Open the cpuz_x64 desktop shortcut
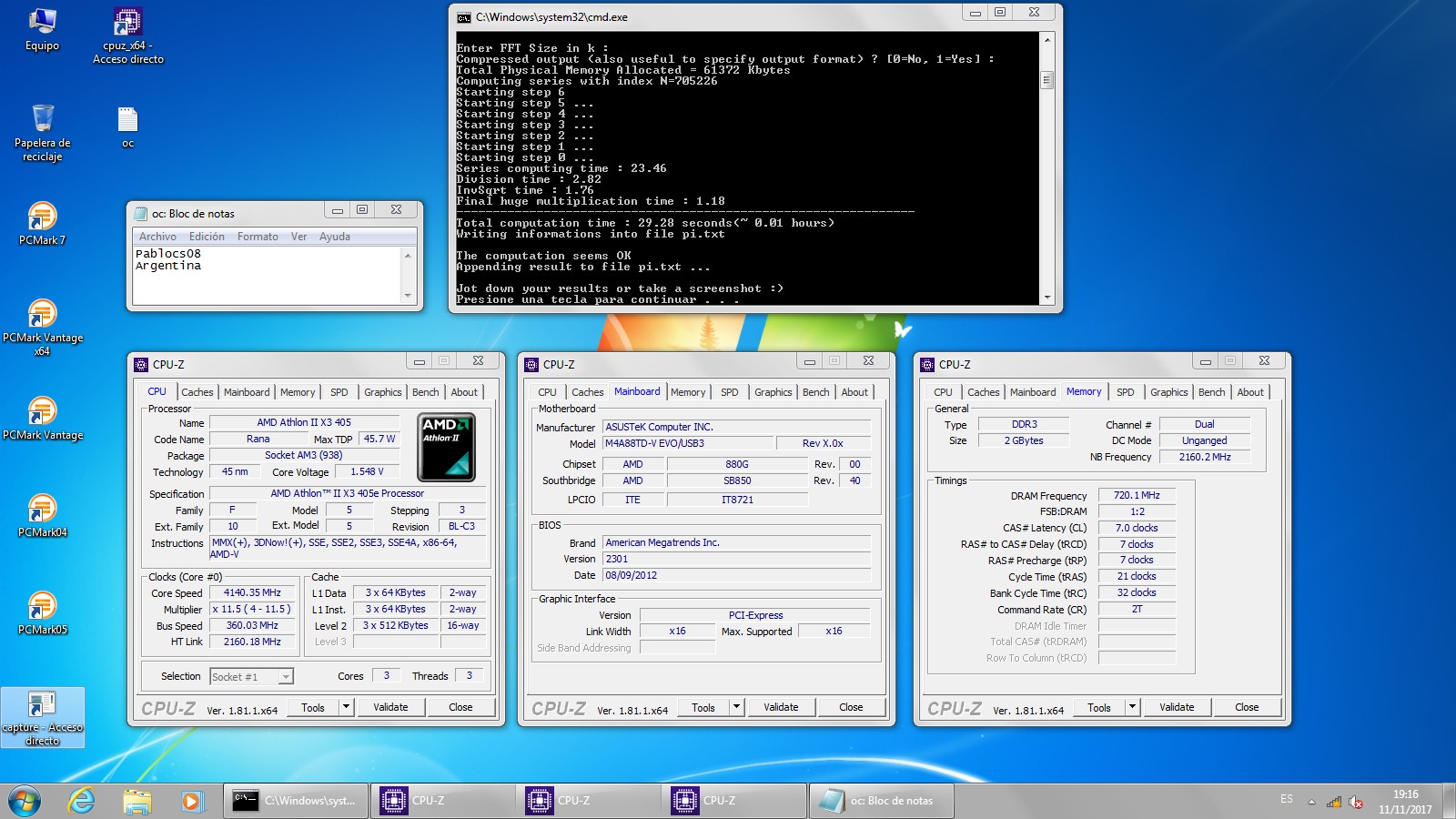Screen dimensions: 1456x819 tap(128, 35)
